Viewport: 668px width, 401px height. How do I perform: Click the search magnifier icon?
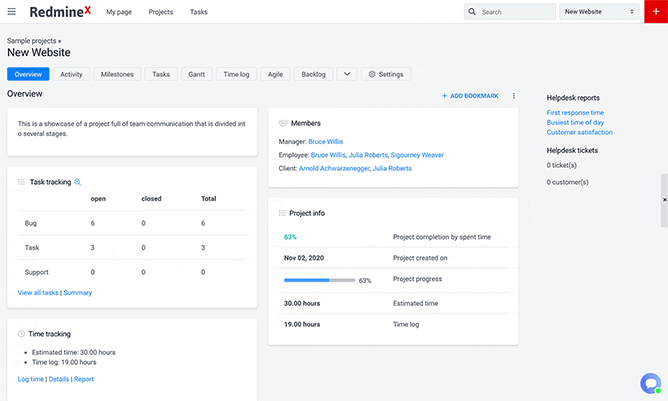tap(472, 12)
